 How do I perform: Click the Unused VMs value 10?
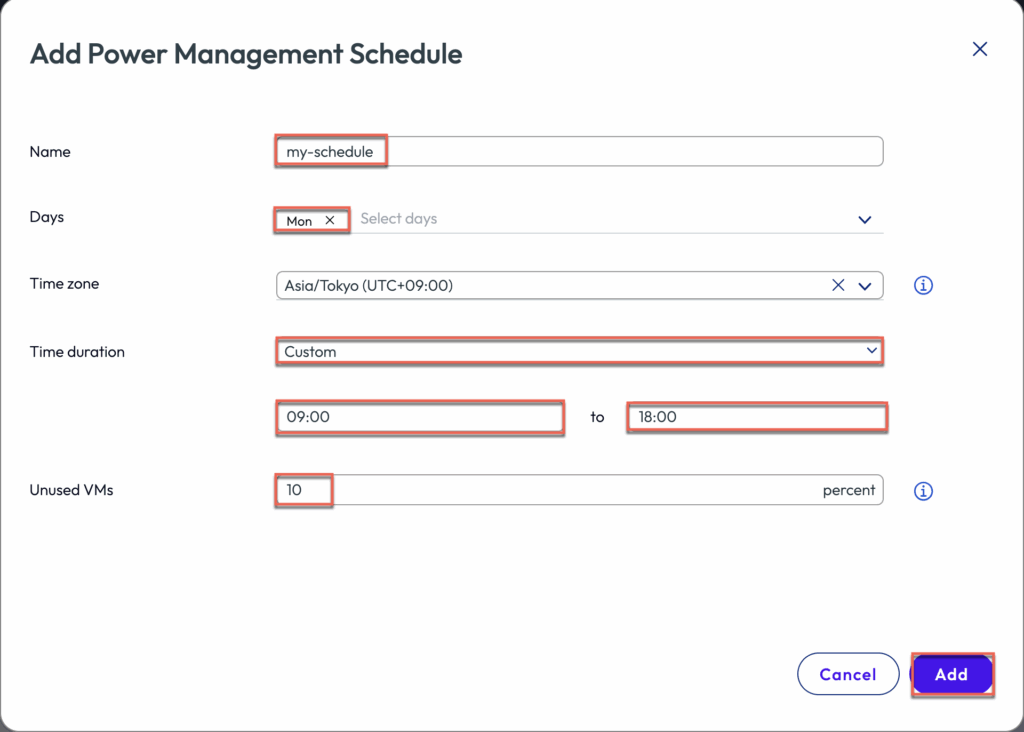click(x=295, y=491)
